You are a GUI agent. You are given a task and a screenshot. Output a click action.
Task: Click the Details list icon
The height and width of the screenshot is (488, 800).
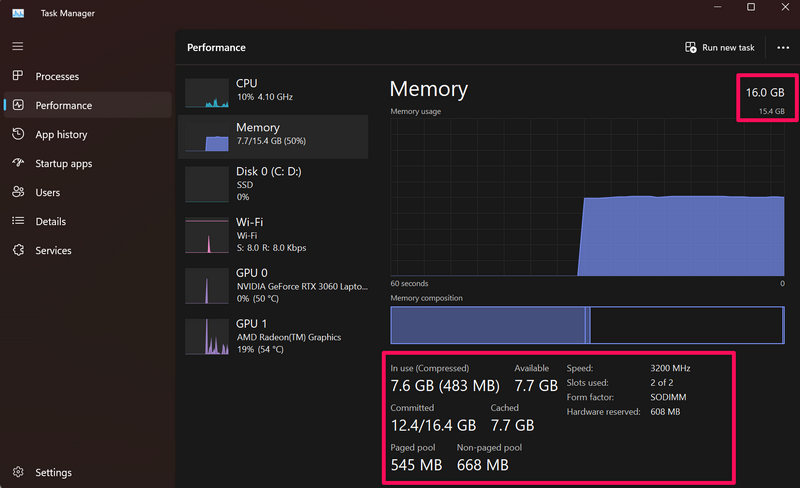pyautogui.click(x=17, y=221)
